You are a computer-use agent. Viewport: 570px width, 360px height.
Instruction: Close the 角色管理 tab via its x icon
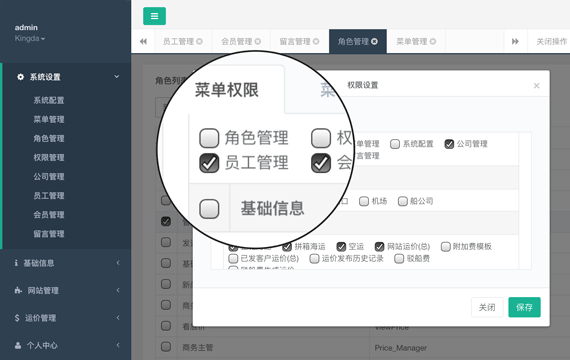(x=374, y=41)
